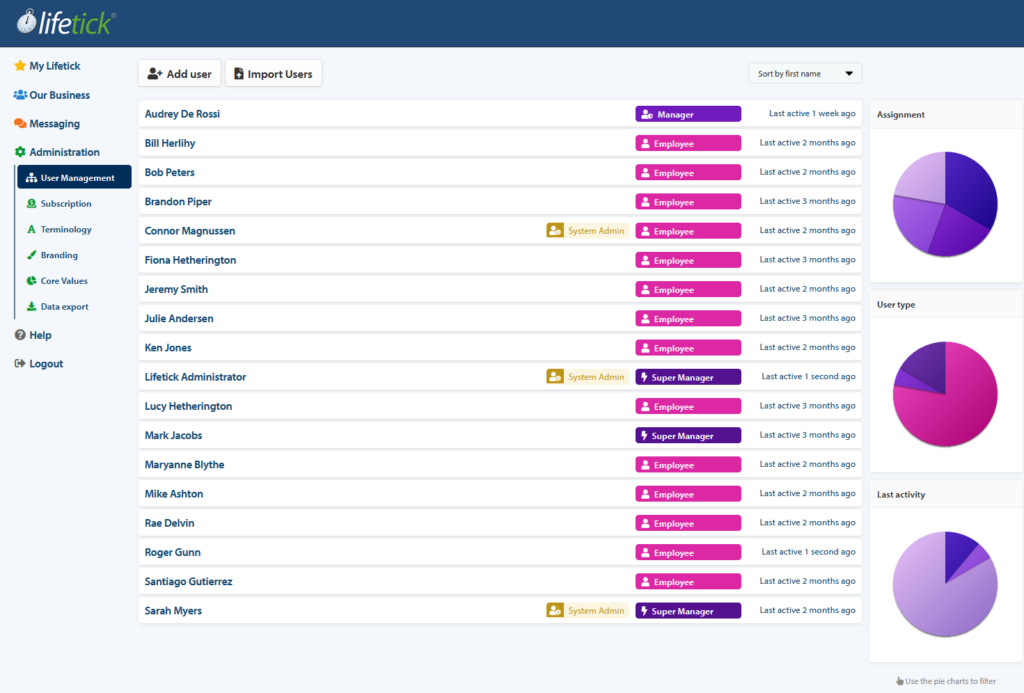
Task: Click 'Last active 1 week ago' text
Action: pos(812,114)
